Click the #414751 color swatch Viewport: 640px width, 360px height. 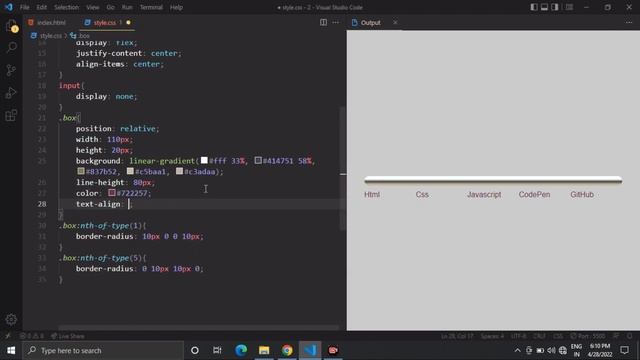point(258,160)
